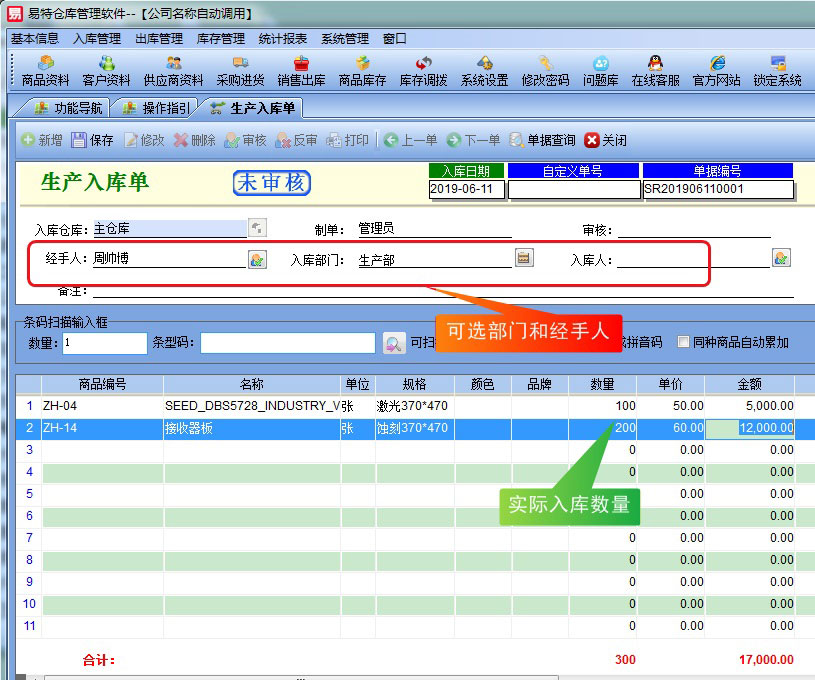Open 入库部门 selection button
The height and width of the screenshot is (680, 815).
point(523,258)
